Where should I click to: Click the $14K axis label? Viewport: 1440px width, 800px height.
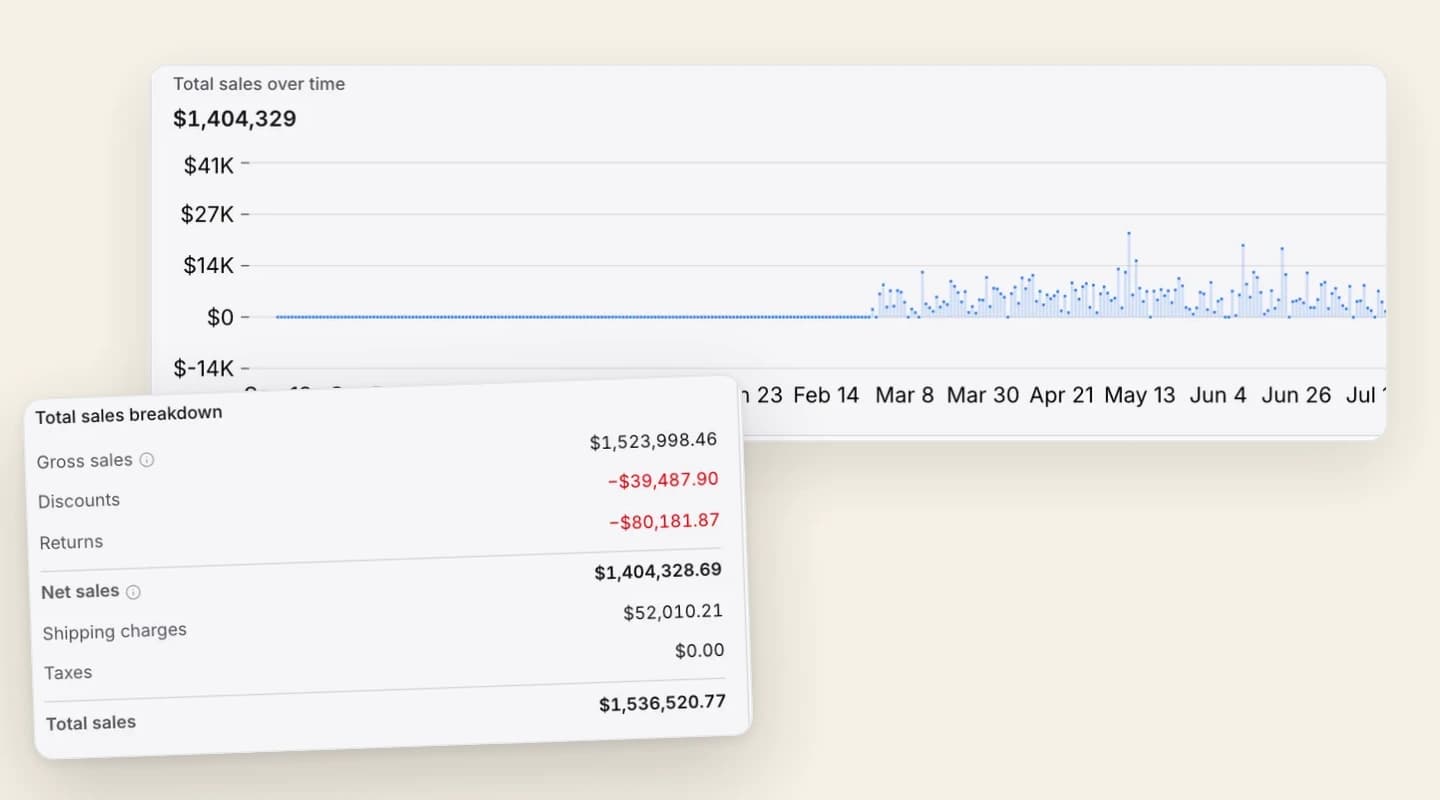pos(208,266)
